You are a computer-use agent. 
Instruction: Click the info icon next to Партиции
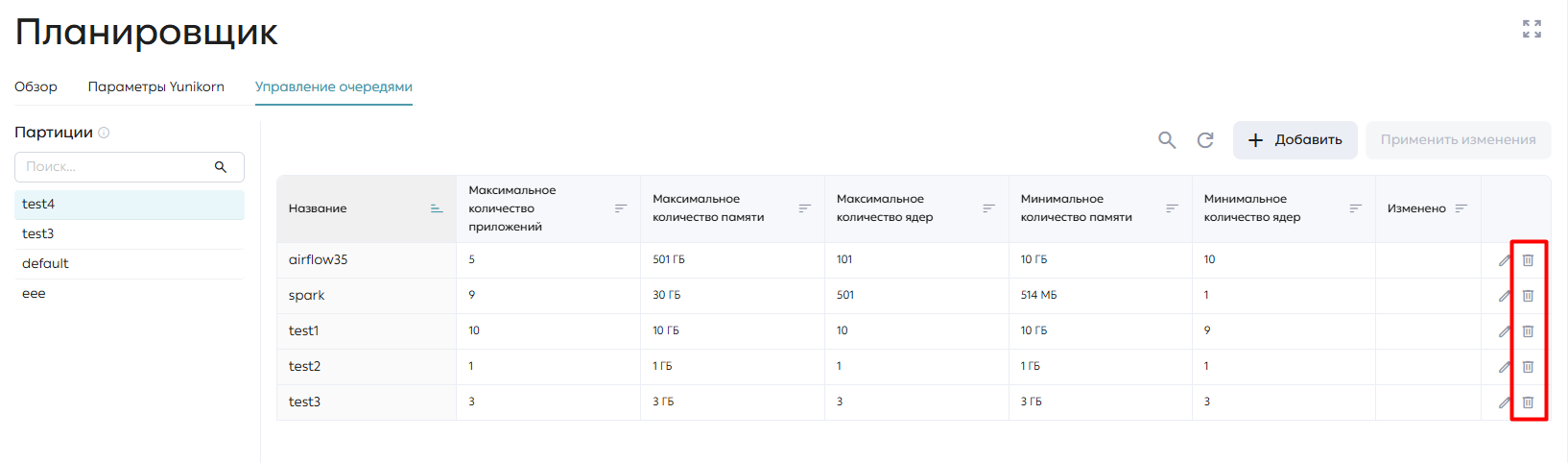(x=105, y=133)
